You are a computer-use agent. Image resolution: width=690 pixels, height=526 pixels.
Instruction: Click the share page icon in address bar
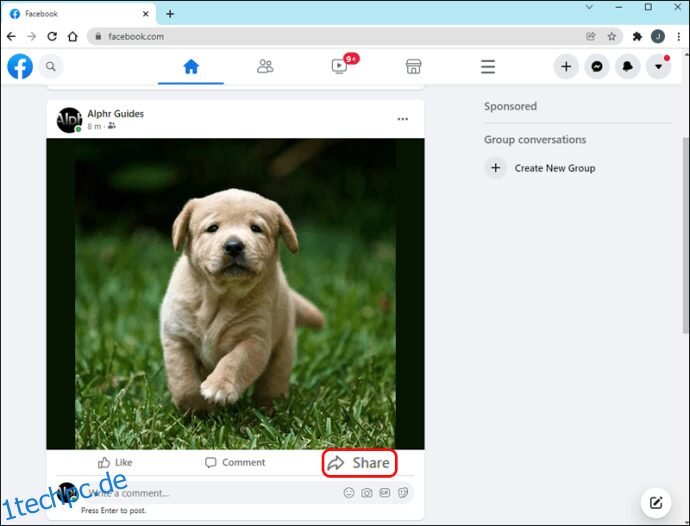click(x=591, y=37)
